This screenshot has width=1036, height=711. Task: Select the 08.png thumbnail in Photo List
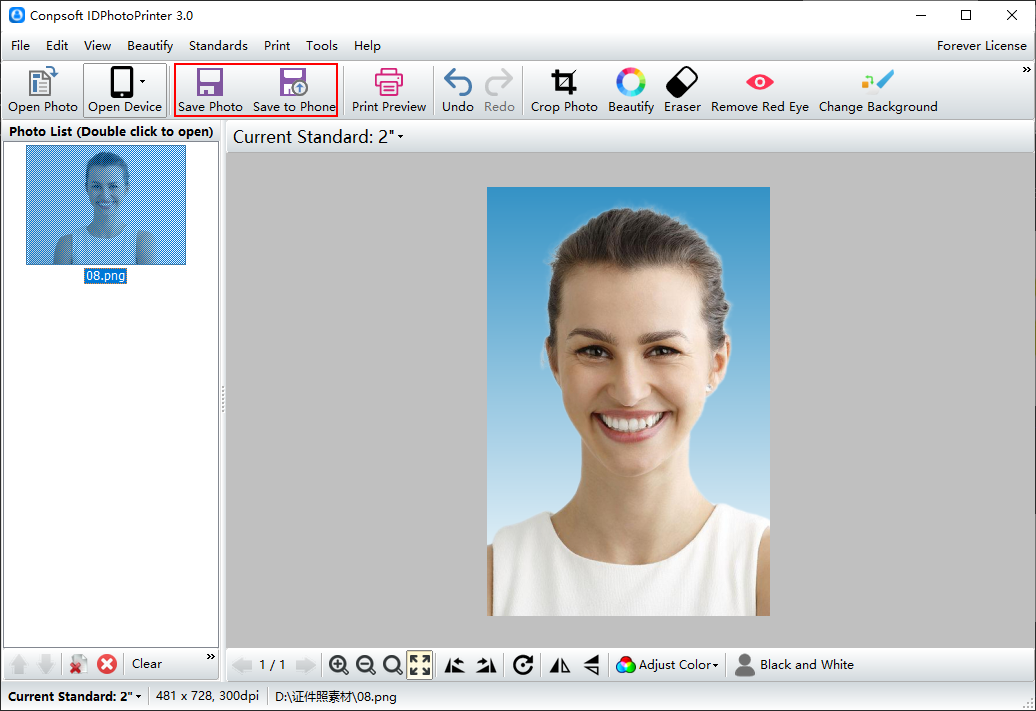(x=106, y=205)
